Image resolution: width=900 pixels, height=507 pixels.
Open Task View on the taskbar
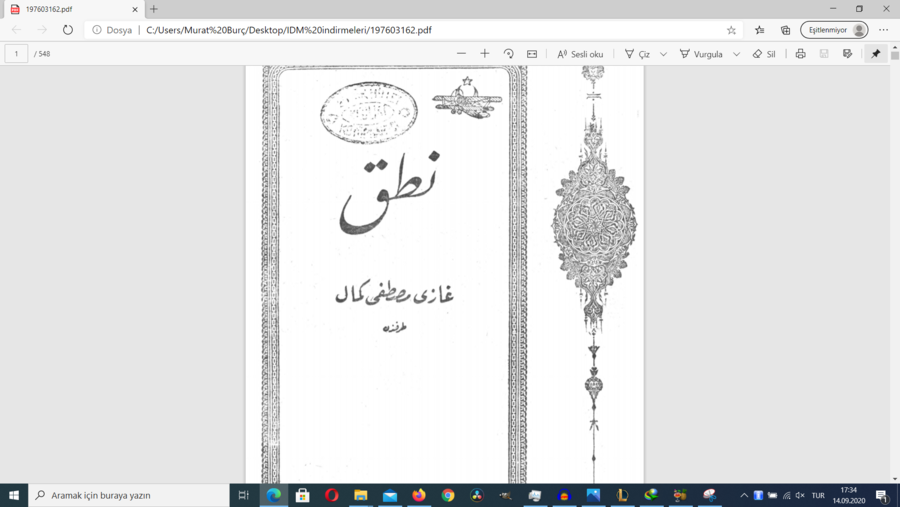pos(243,495)
